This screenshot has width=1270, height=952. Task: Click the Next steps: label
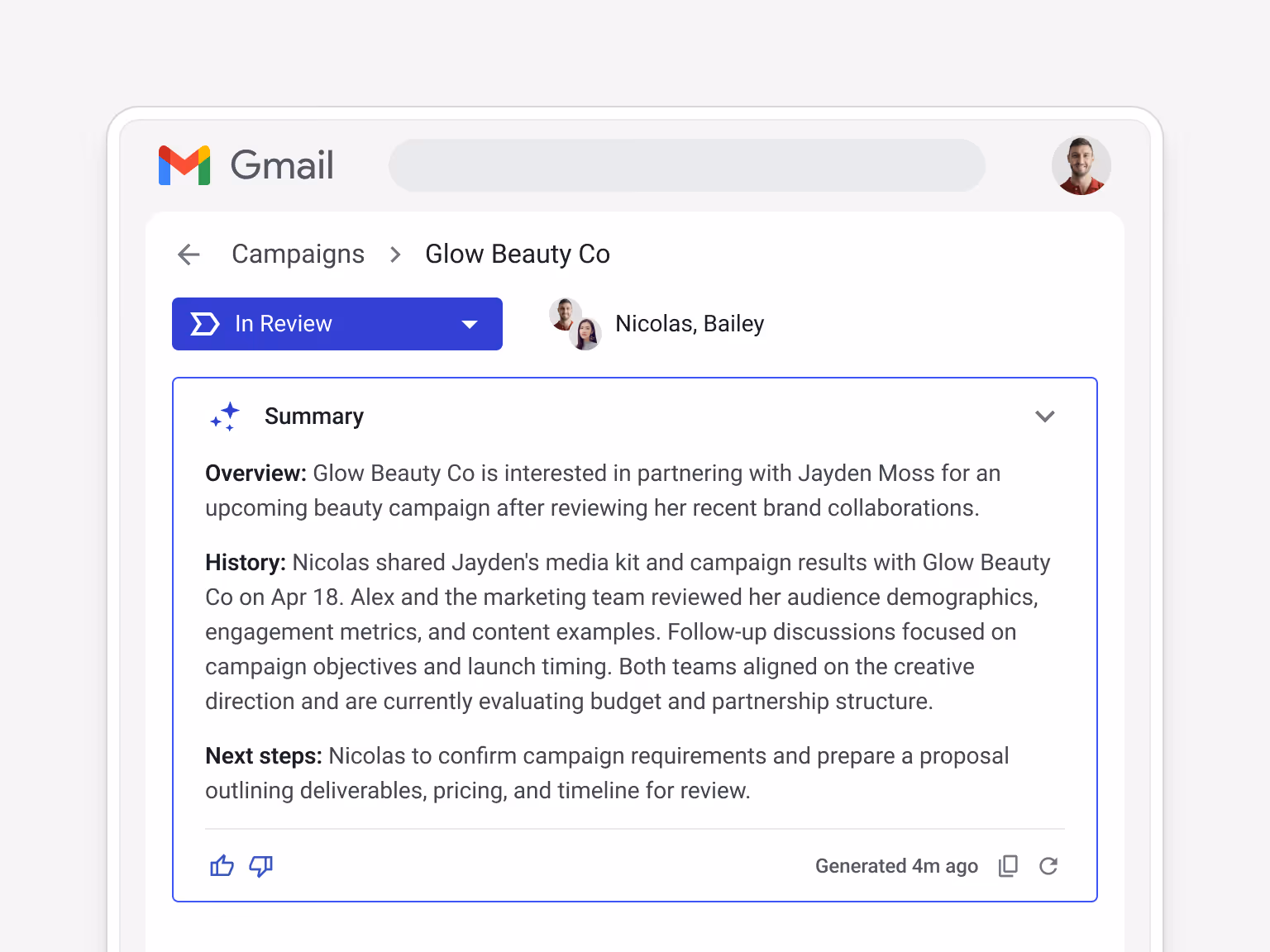pos(264,756)
